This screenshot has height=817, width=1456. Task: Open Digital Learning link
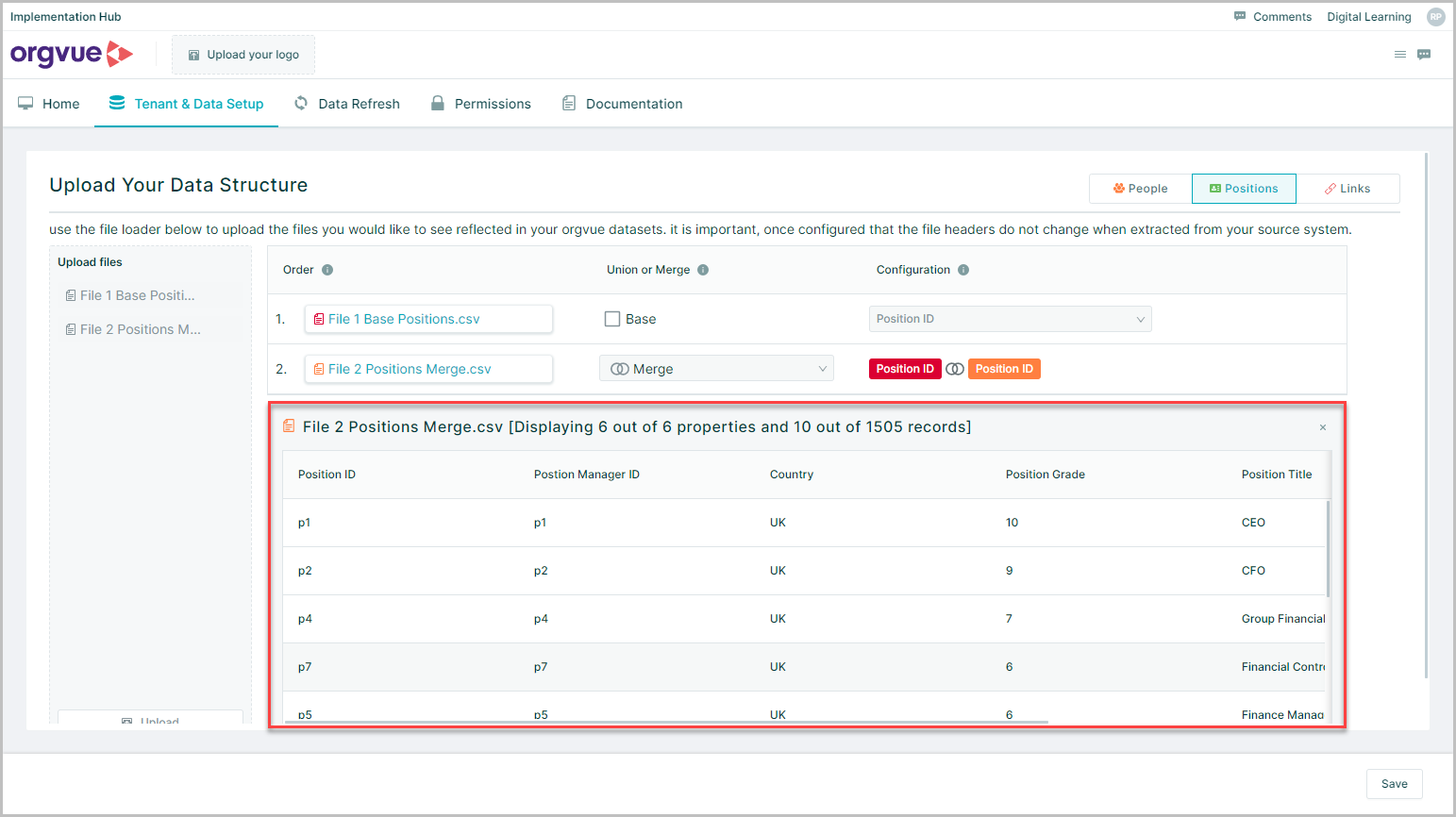point(1368,17)
